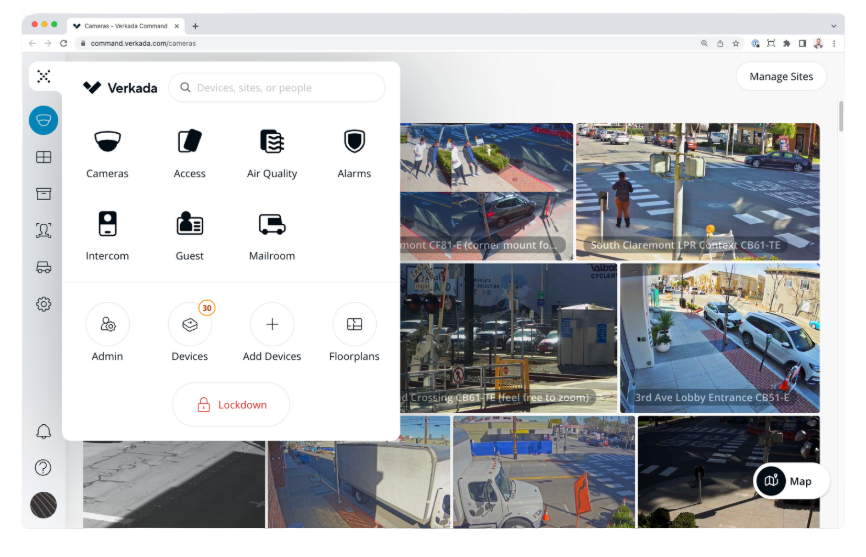Open the browser zoom magnifier icon
Image resolution: width=866 pixels, height=557 pixels.
pos(704,43)
